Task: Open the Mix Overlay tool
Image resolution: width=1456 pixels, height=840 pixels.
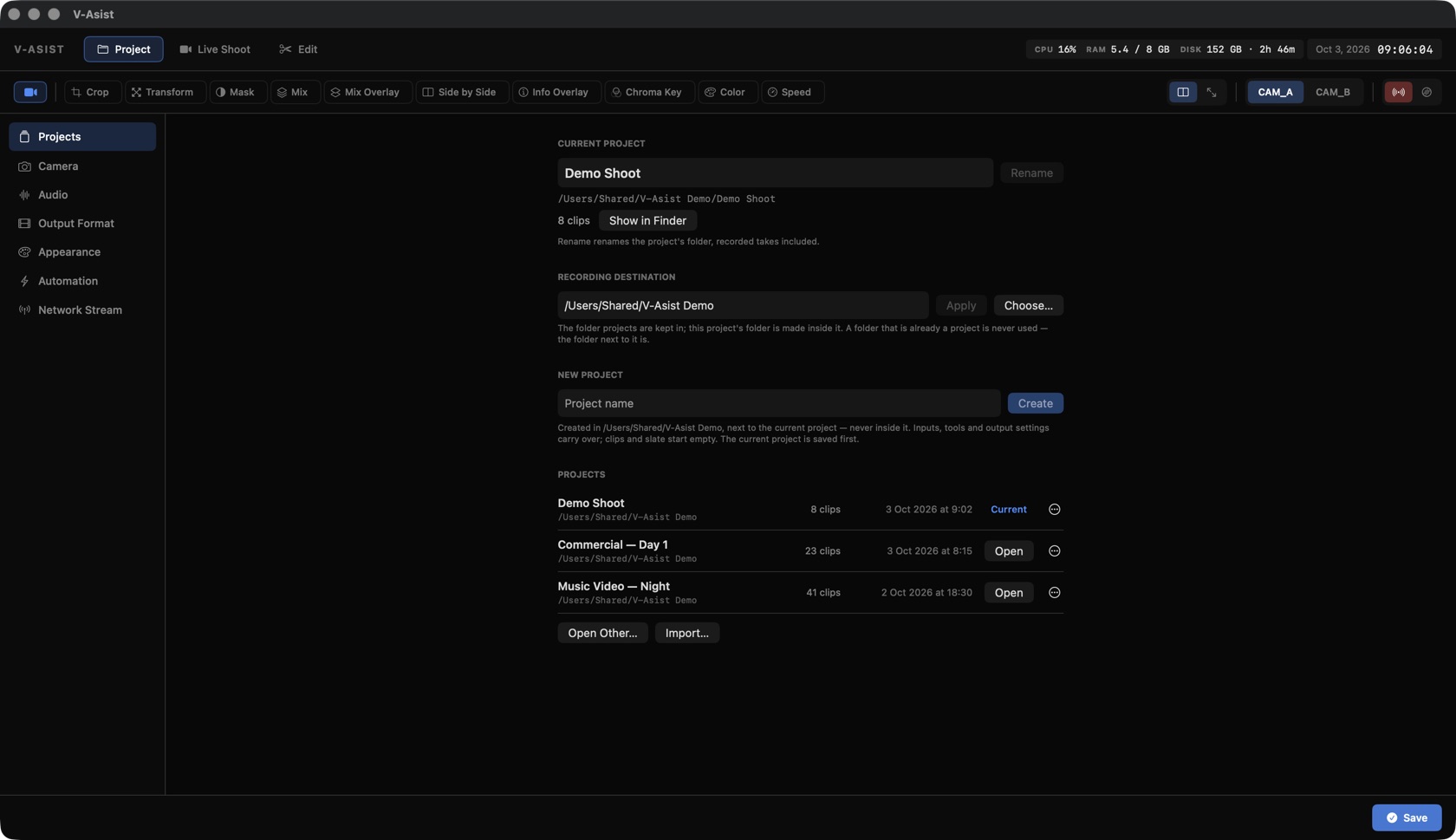Action: point(367,92)
